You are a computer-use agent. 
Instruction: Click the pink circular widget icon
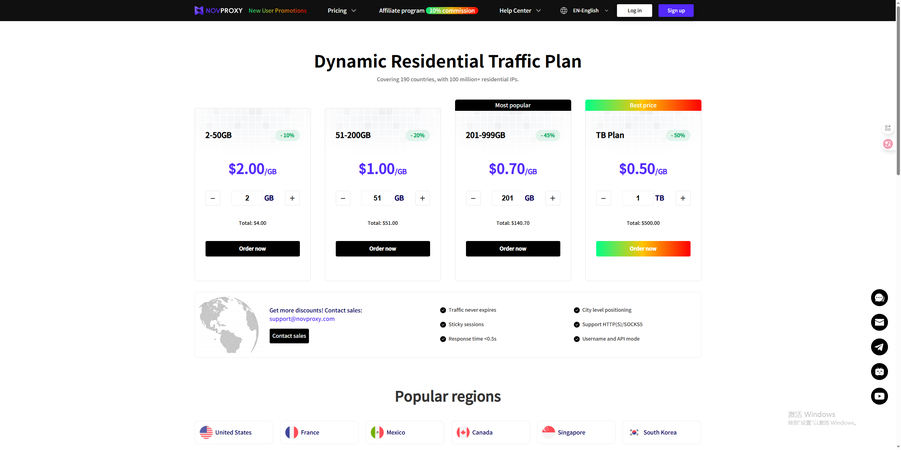coord(888,144)
